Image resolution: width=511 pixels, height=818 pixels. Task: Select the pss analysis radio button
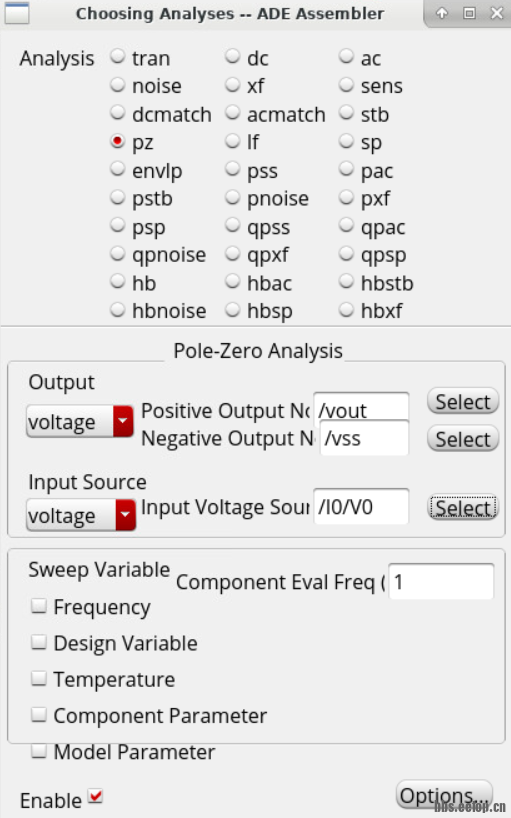(x=232, y=169)
